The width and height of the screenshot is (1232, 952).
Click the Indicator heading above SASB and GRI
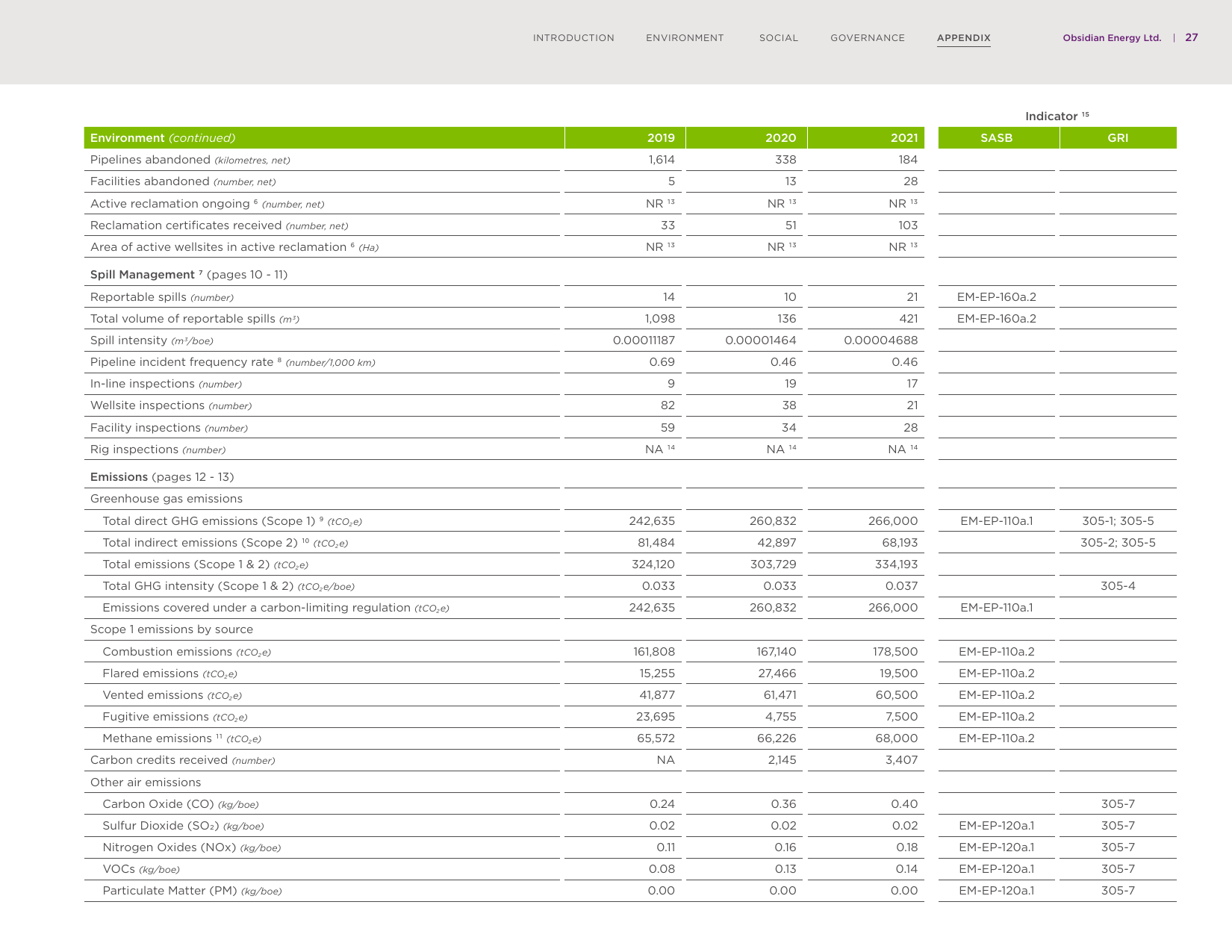1057,116
